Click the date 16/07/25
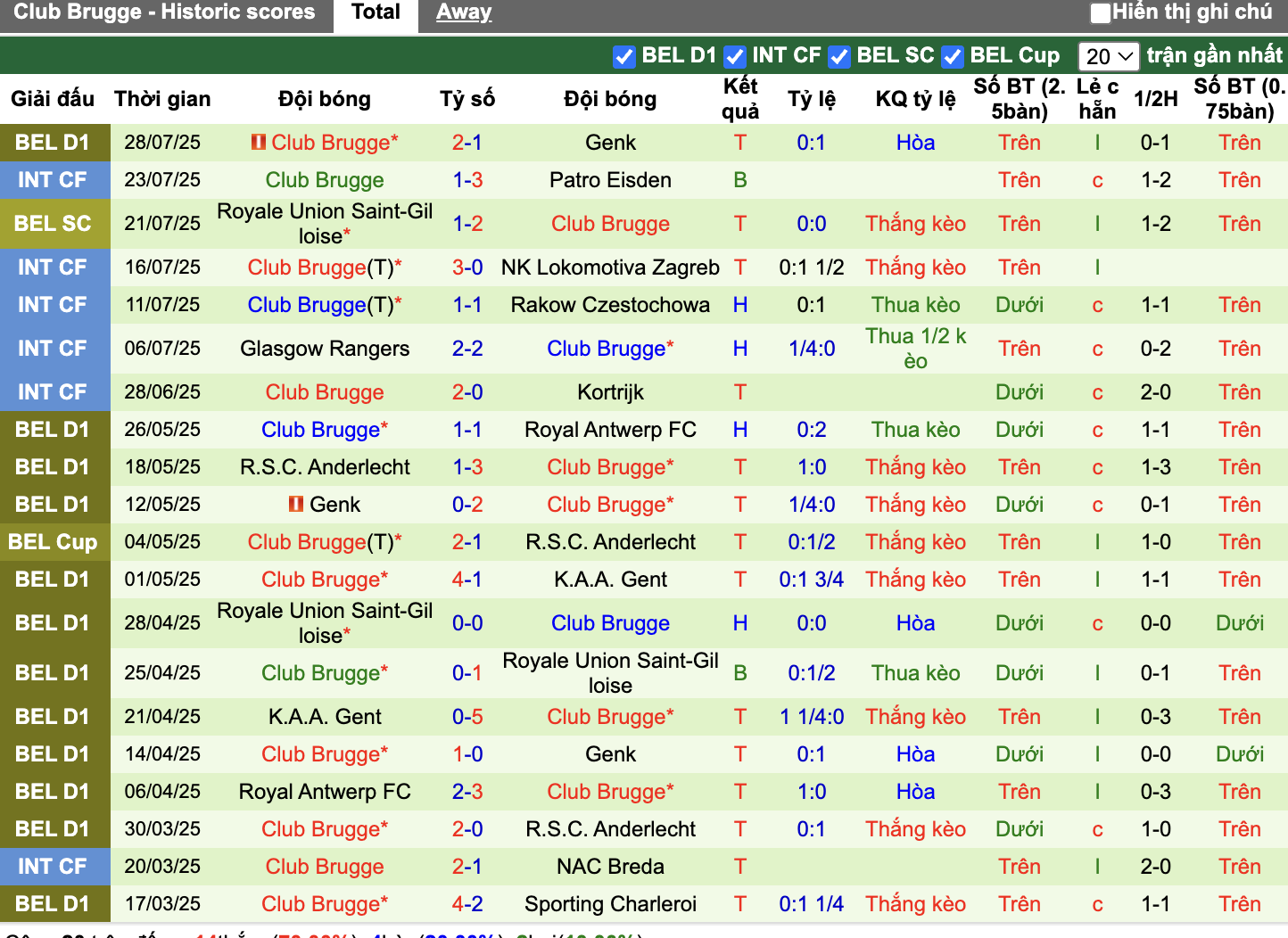The height and width of the screenshot is (938, 1288). [162, 267]
